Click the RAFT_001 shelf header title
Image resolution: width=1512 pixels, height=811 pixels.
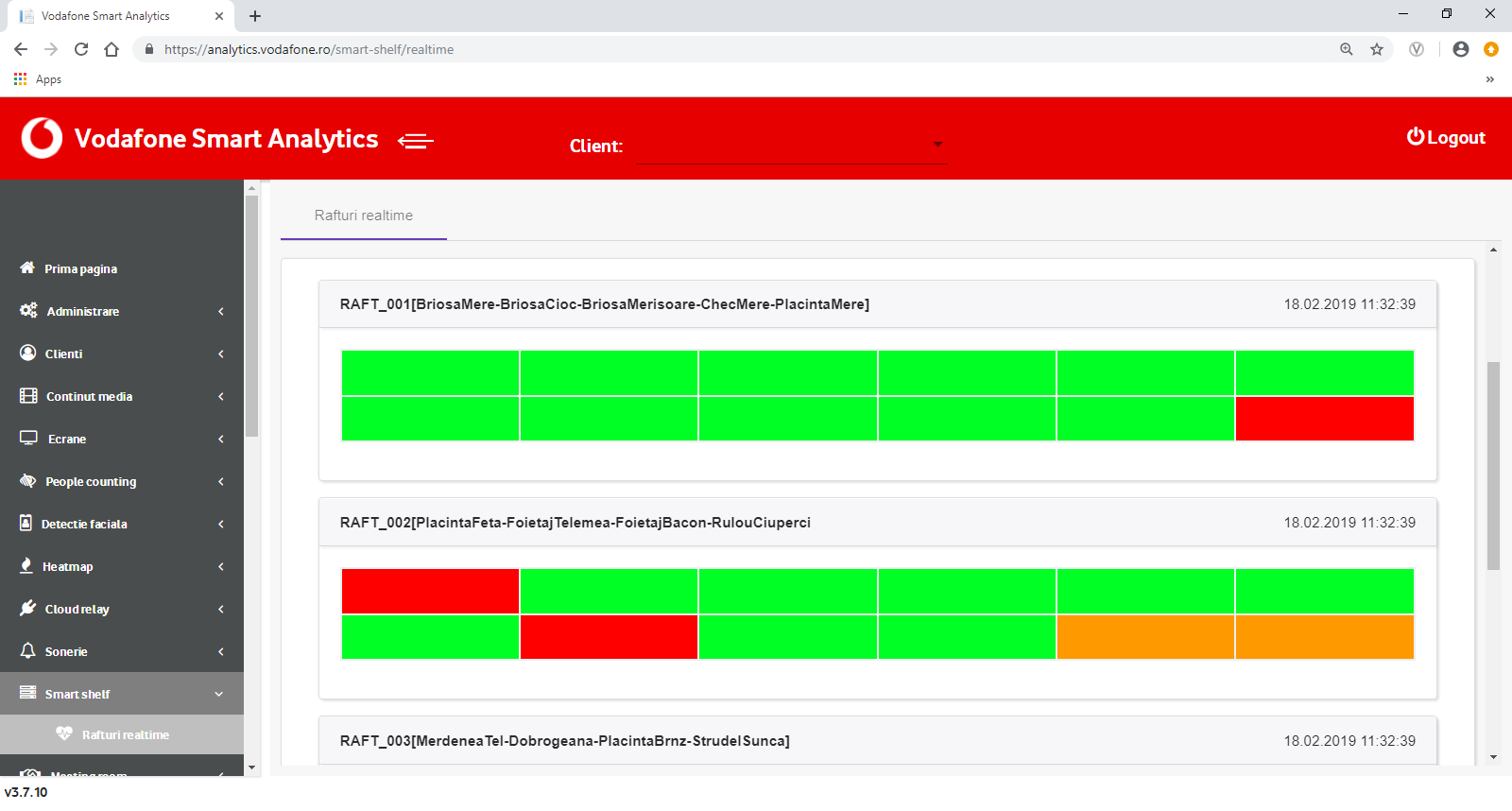point(605,304)
